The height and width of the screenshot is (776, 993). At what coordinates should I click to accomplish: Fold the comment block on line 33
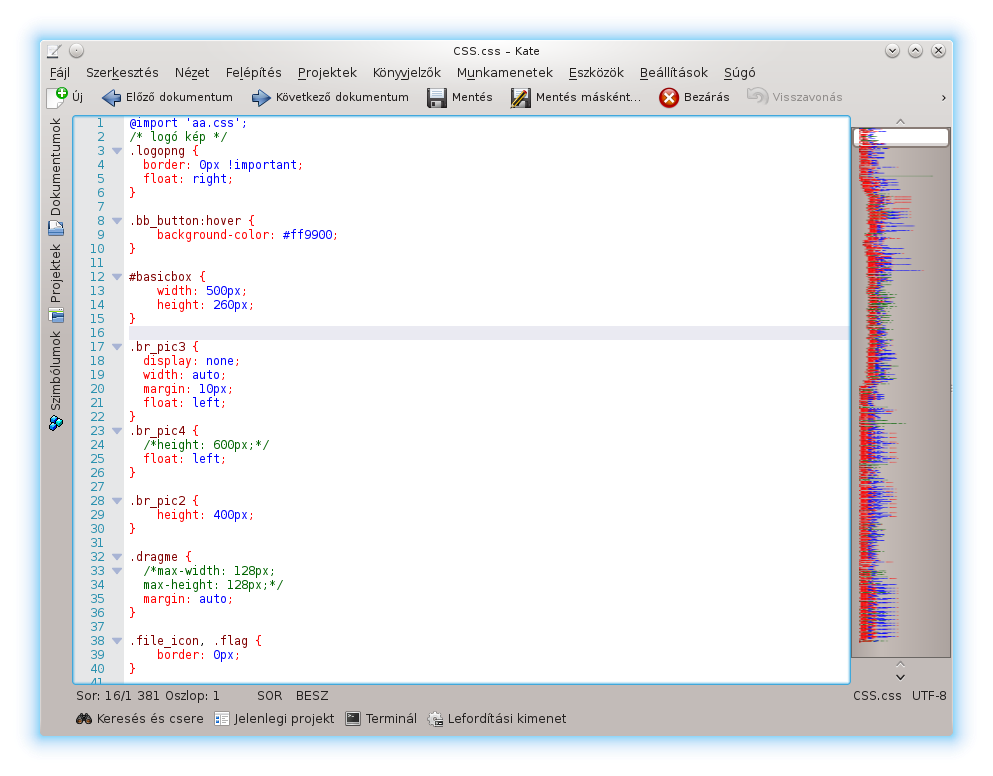117,571
